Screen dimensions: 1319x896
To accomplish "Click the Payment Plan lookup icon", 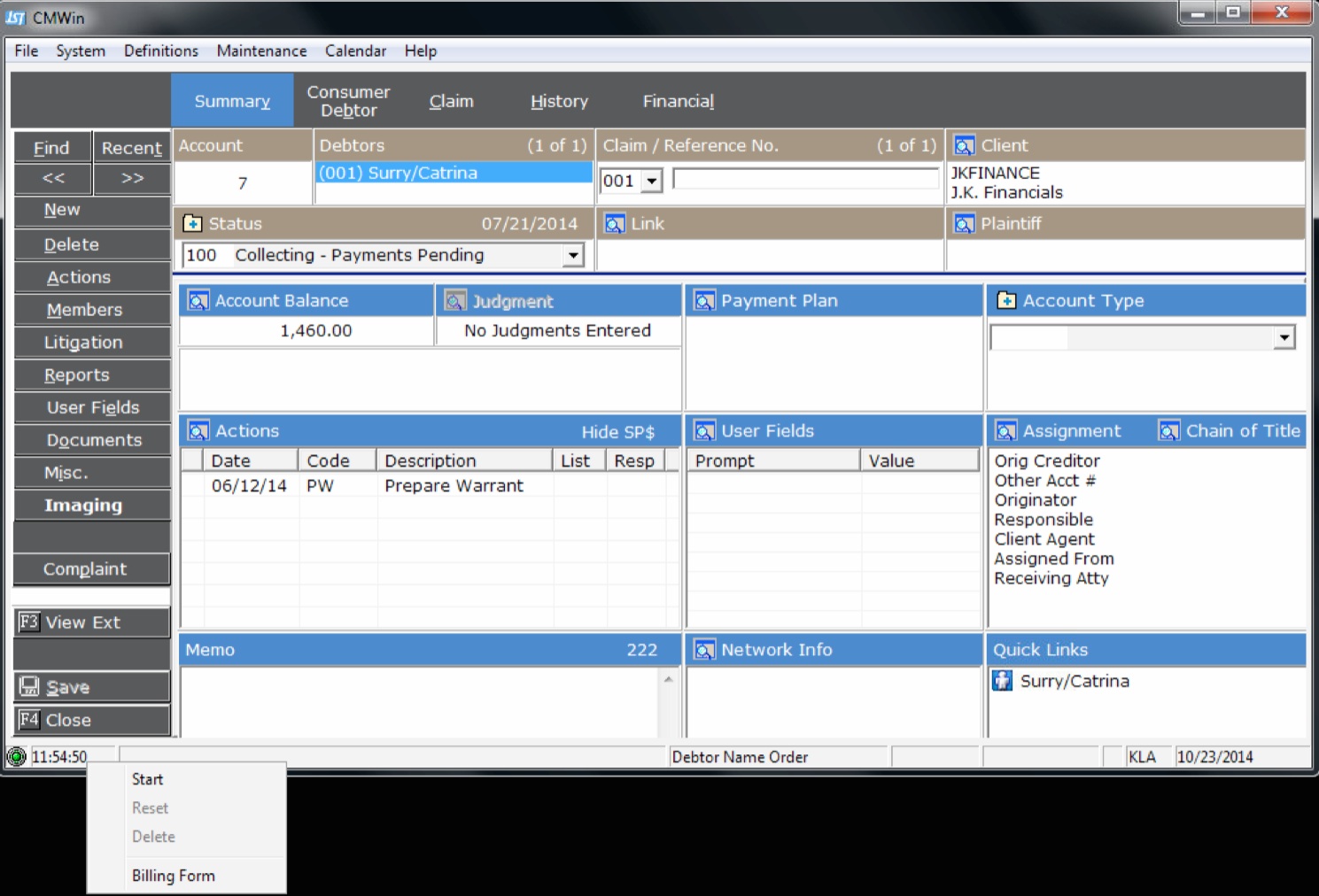I will [704, 301].
